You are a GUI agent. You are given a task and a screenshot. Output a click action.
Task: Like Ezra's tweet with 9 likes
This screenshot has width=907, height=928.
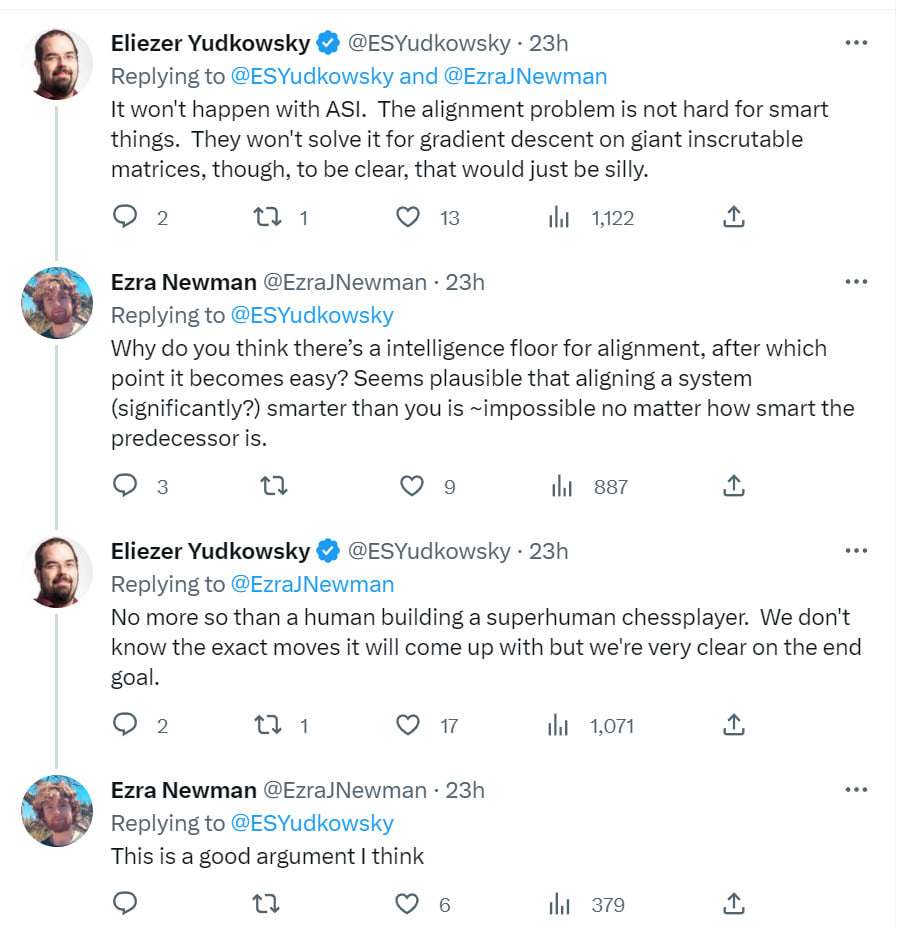[x=412, y=486]
